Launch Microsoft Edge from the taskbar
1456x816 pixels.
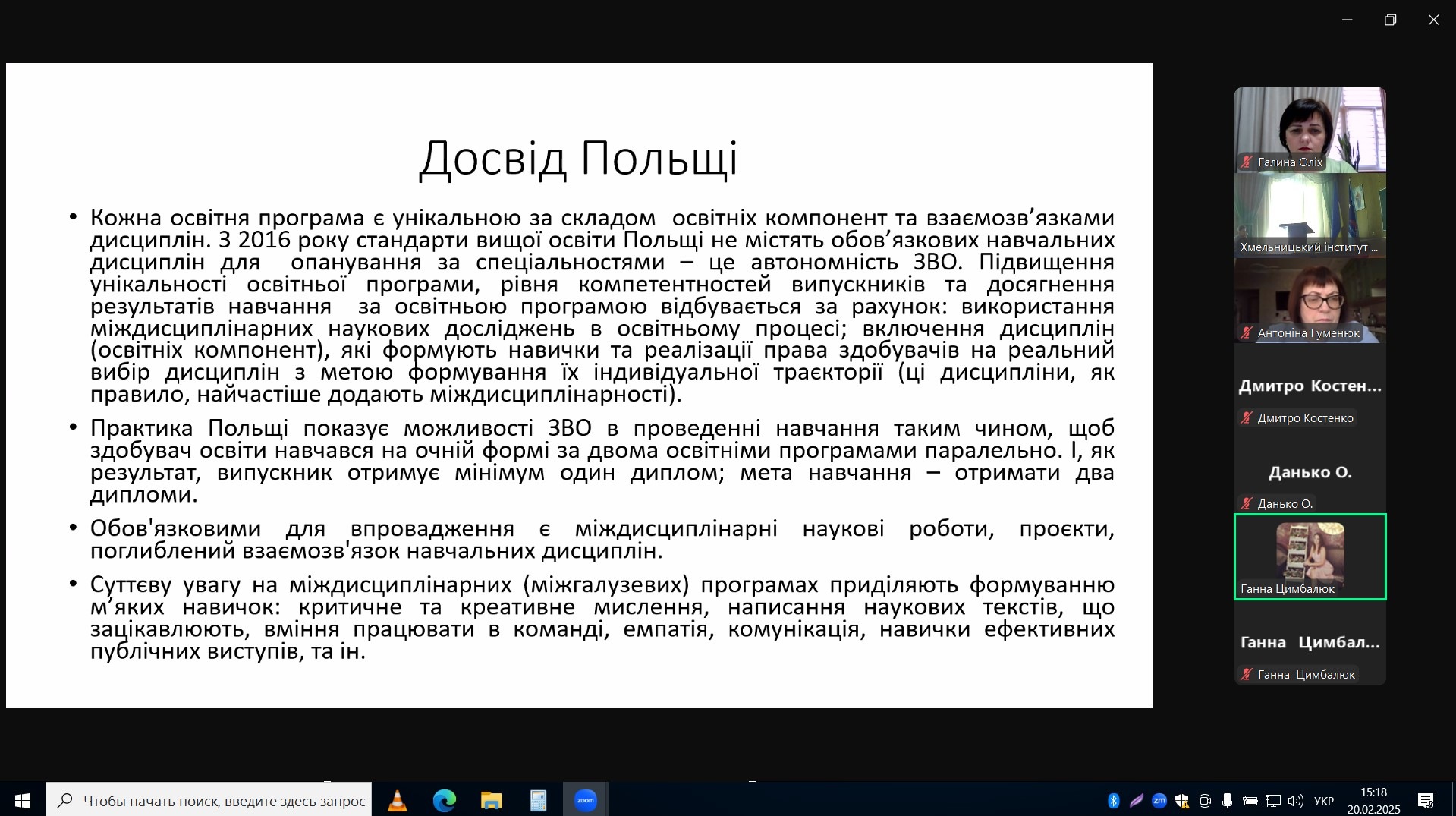444,800
